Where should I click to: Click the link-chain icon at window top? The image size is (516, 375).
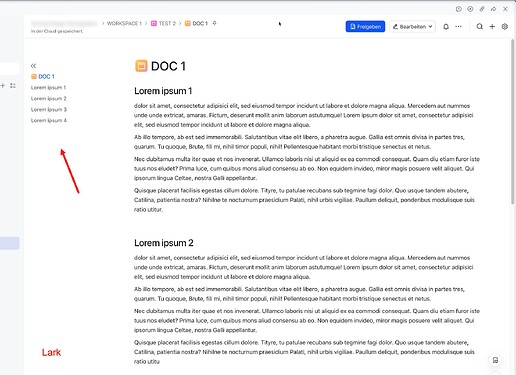482,9
